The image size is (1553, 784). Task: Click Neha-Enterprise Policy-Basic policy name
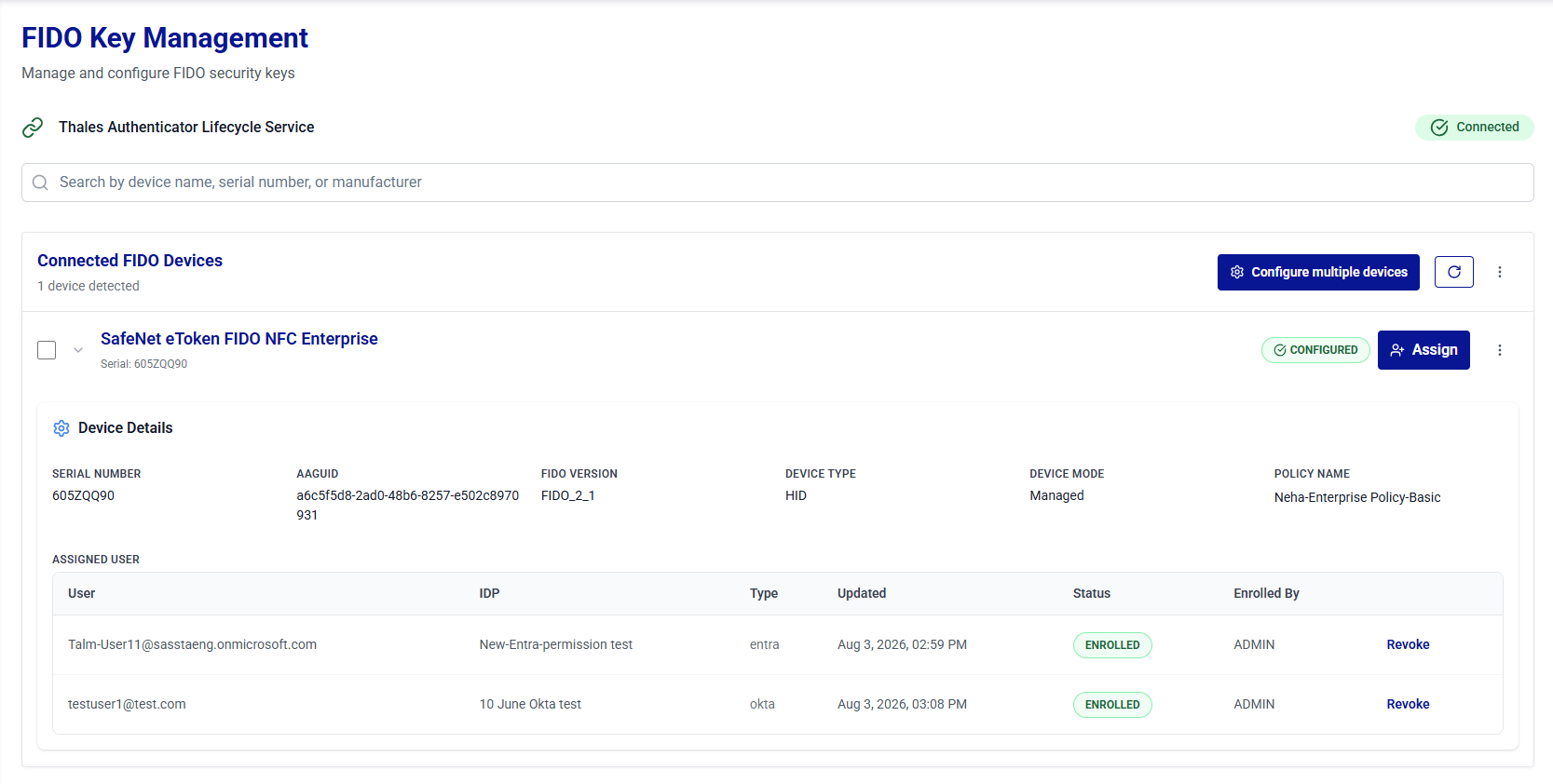point(1357,497)
